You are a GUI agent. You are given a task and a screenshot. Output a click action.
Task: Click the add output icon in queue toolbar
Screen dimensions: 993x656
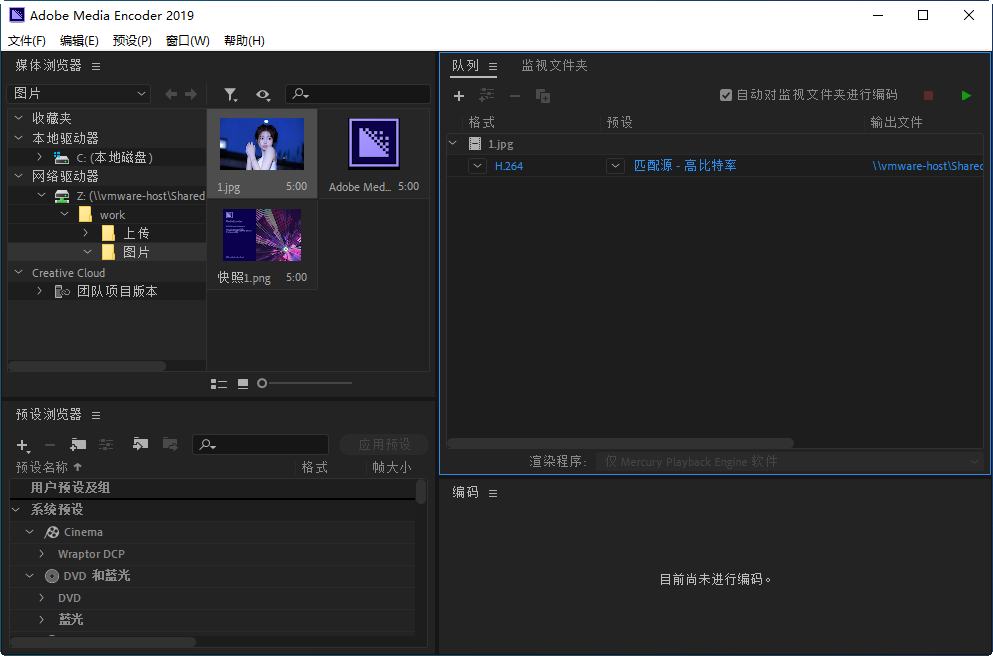point(486,95)
